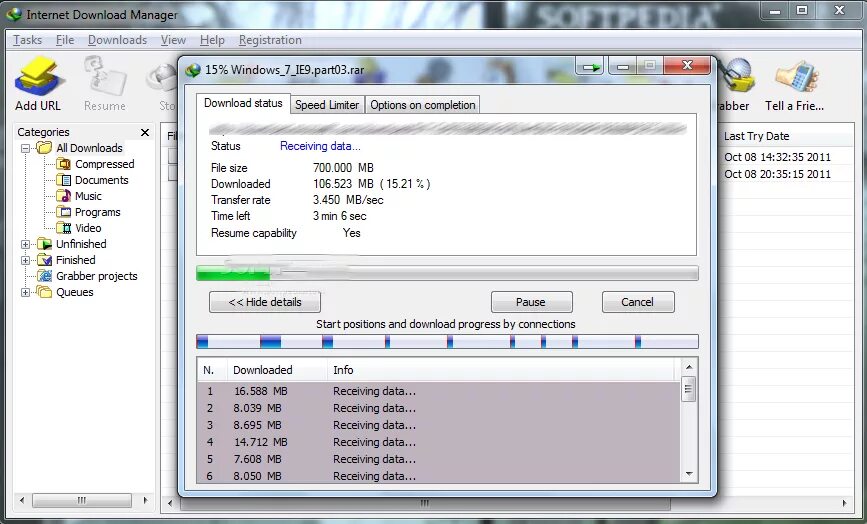
Task: Expand the Queues tree node
Action: (x=25, y=292)
